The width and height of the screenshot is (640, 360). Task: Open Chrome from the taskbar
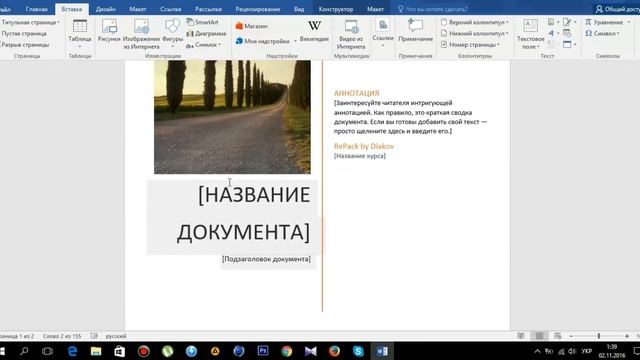(x=287, y=351)
